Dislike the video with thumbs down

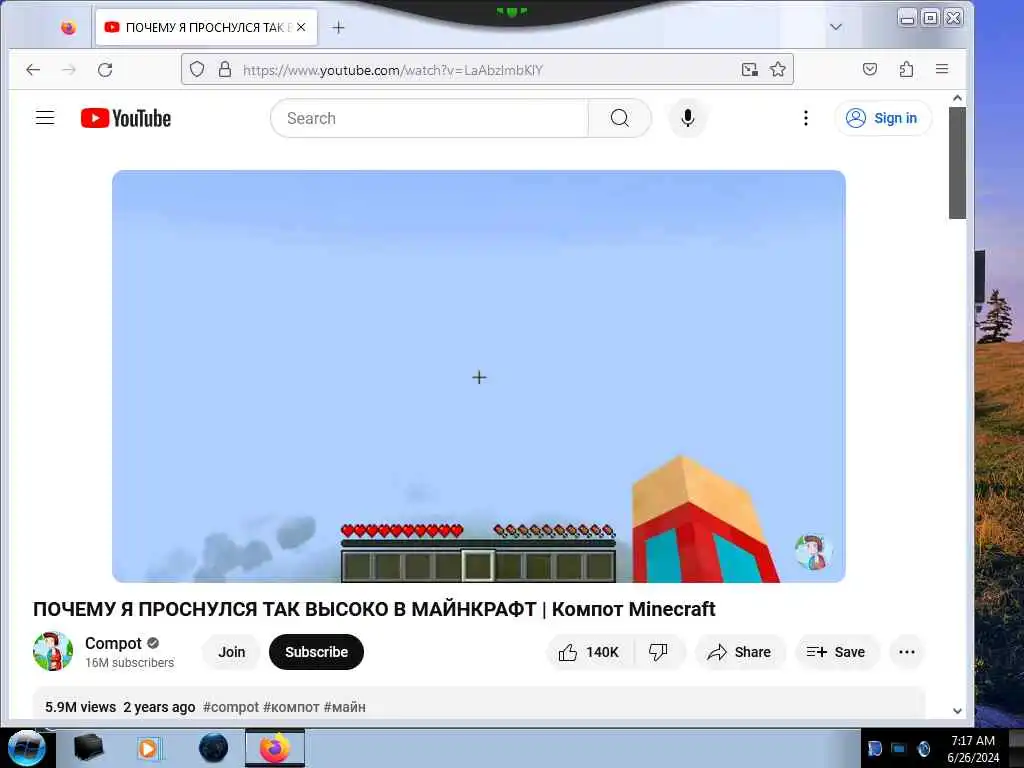pyautogui.click(x=658, y=652)
